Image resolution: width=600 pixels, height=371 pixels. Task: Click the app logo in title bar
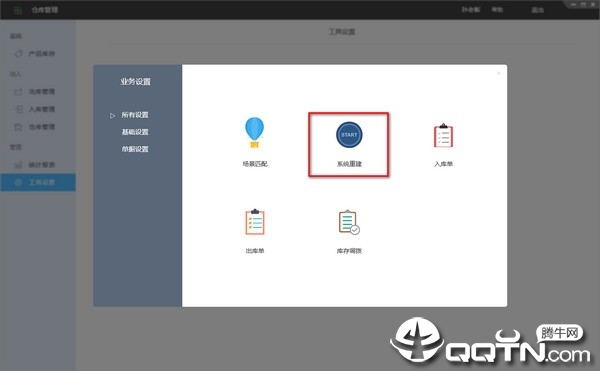pyautogui.click(x=18, y=10)
